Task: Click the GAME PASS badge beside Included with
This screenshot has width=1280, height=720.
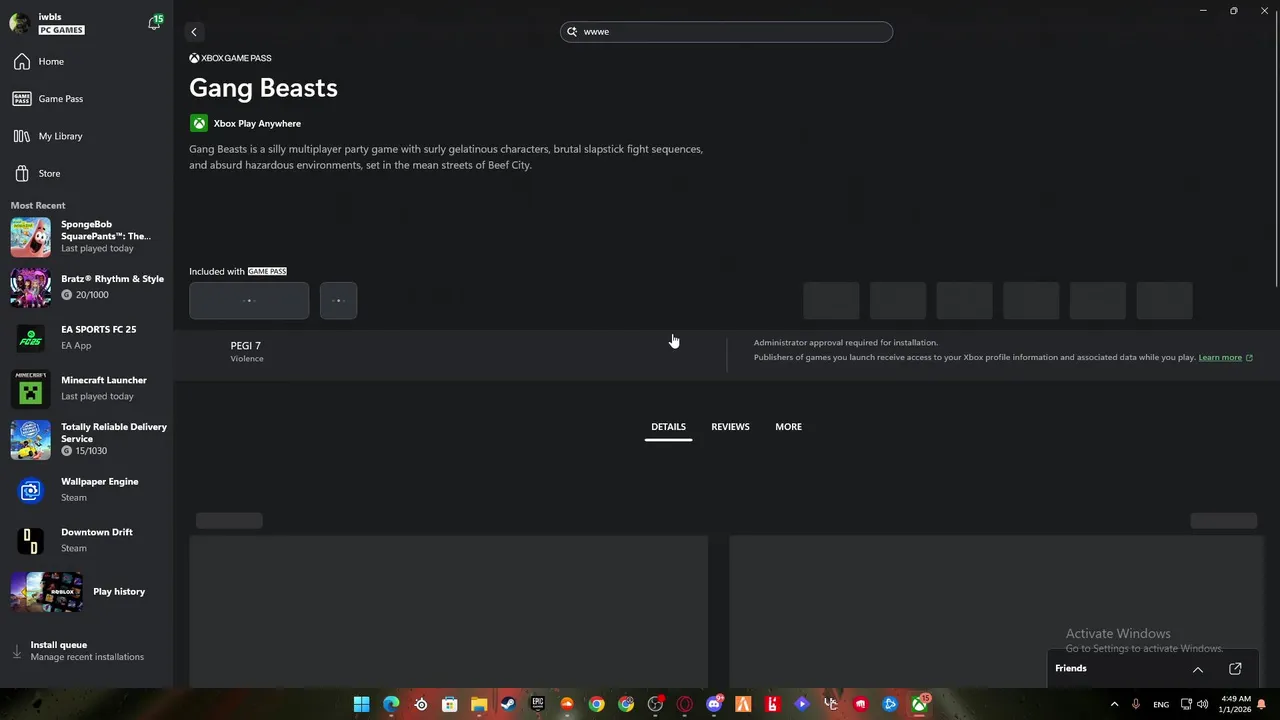Action: coord(267,272)
